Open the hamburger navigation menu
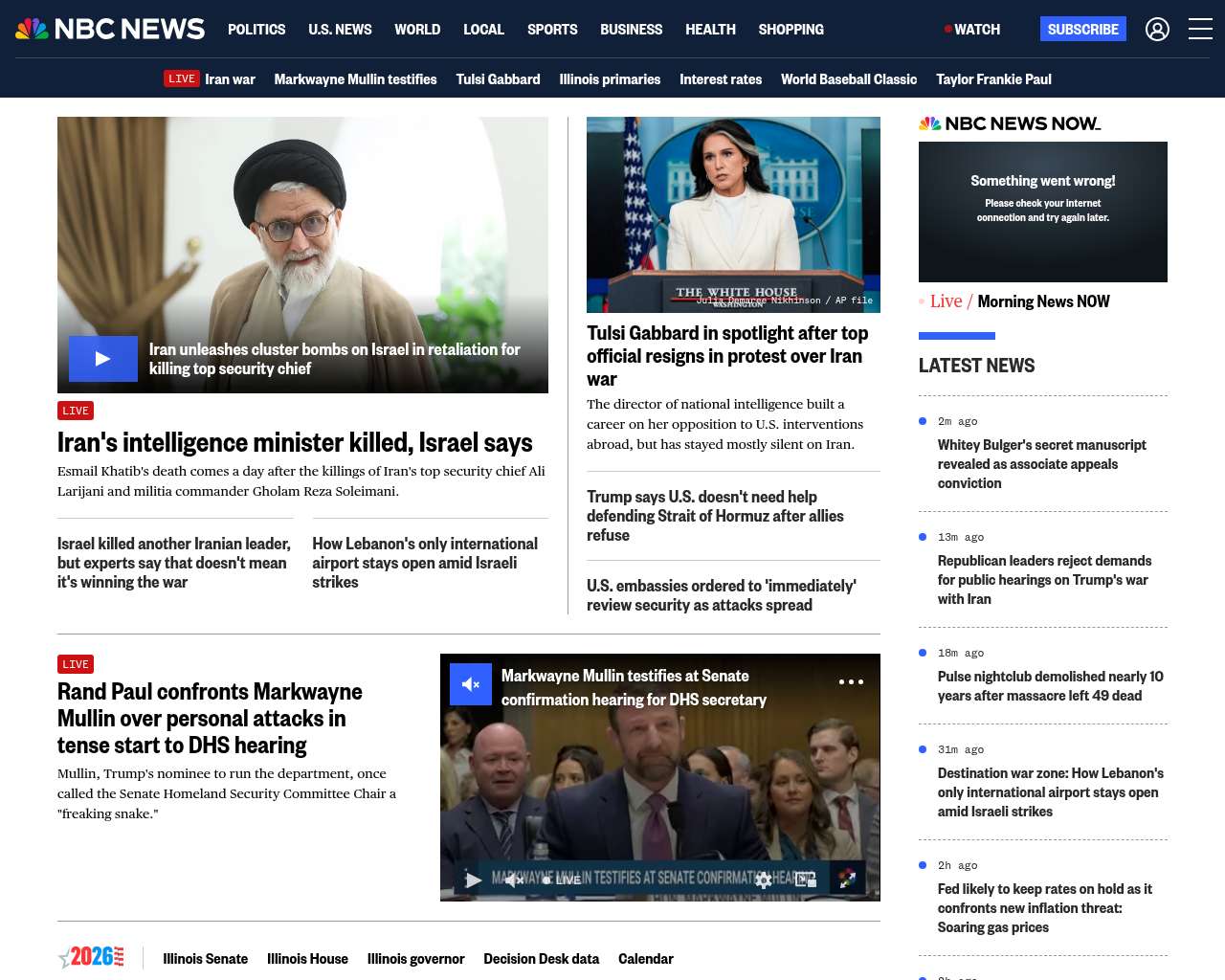 click(1200, 30)
